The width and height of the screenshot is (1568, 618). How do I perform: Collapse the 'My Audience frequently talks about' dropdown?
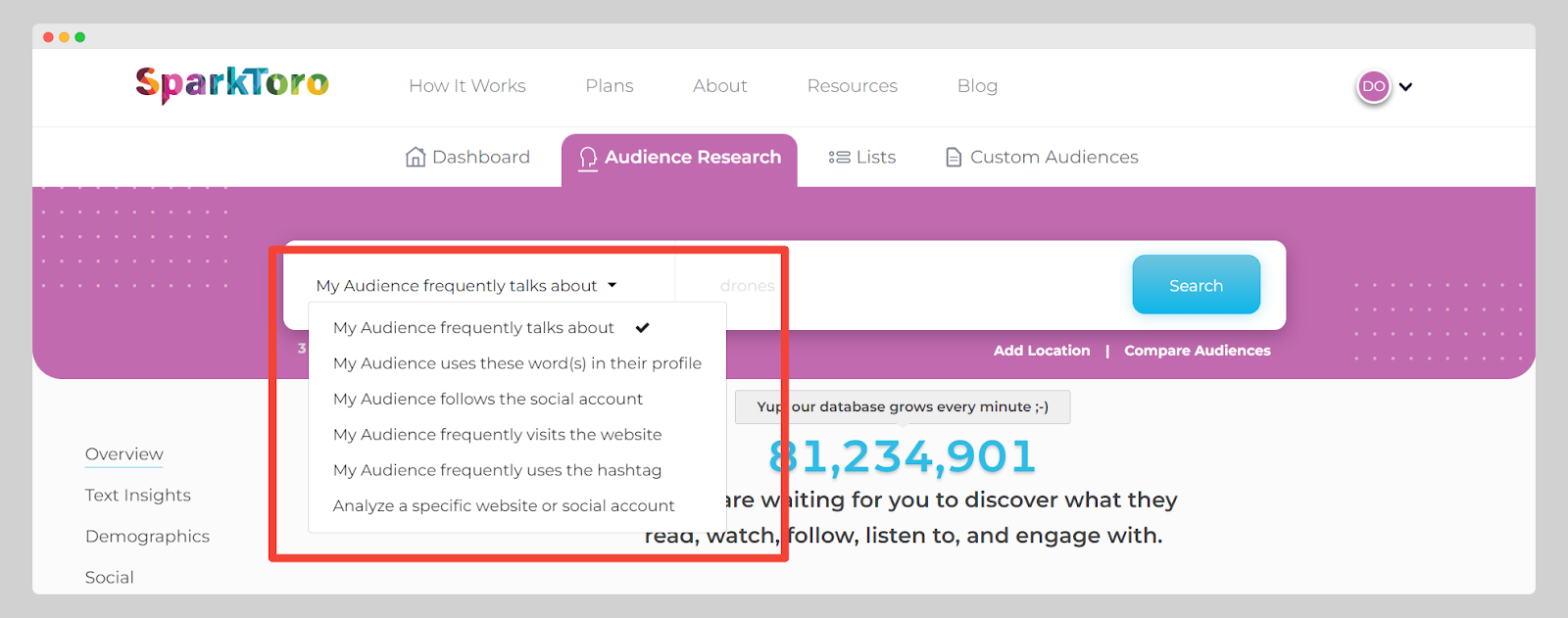[466, 286]
